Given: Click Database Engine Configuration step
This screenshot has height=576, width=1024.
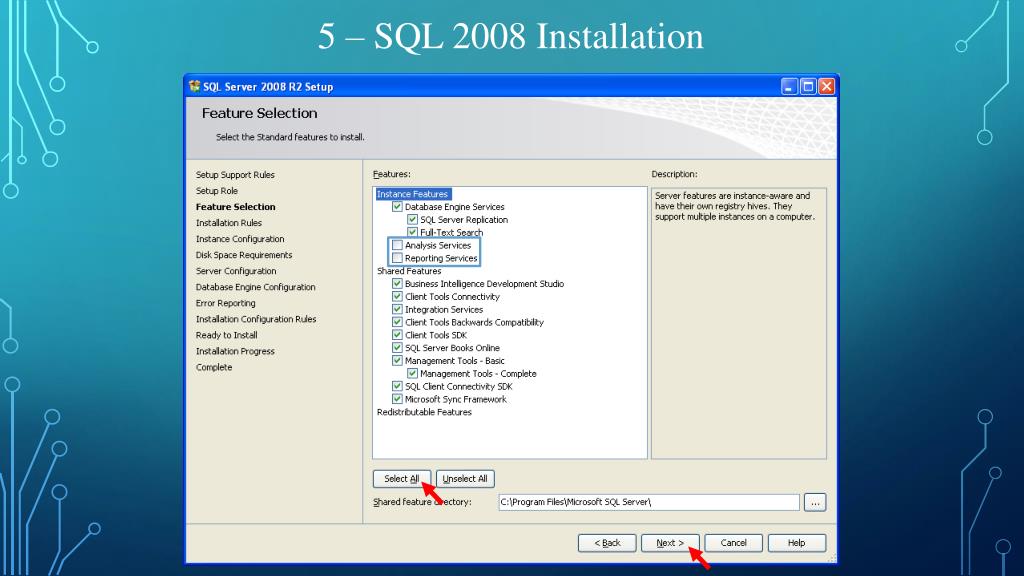Looking at the screenshot, I should point(255,287).
